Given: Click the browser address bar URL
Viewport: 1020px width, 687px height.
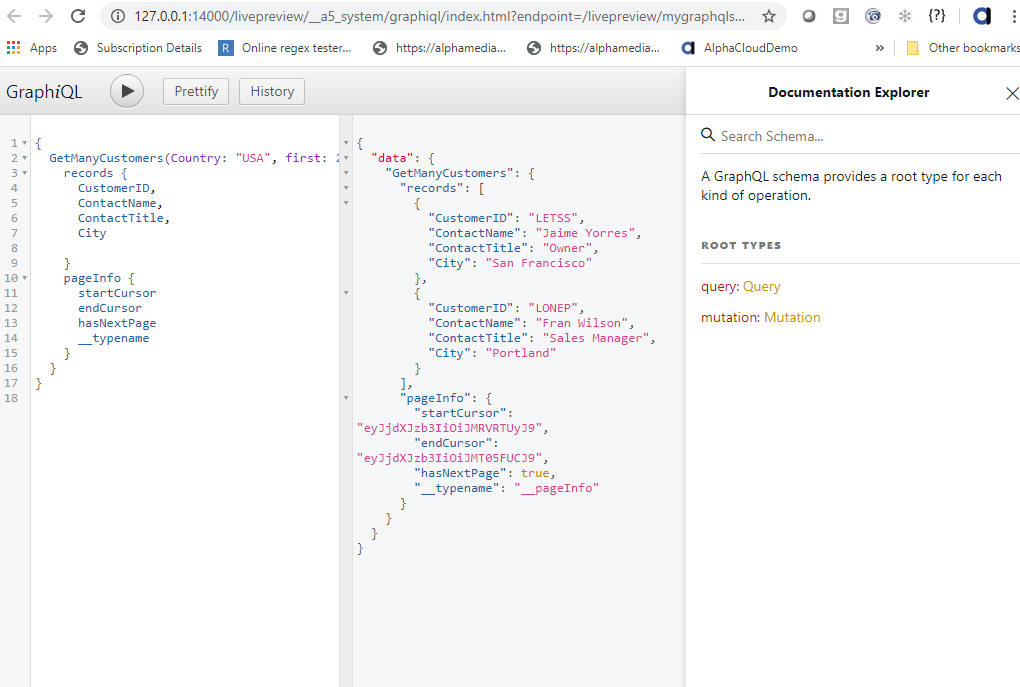Looking at the screenshot, I should 439,16.
